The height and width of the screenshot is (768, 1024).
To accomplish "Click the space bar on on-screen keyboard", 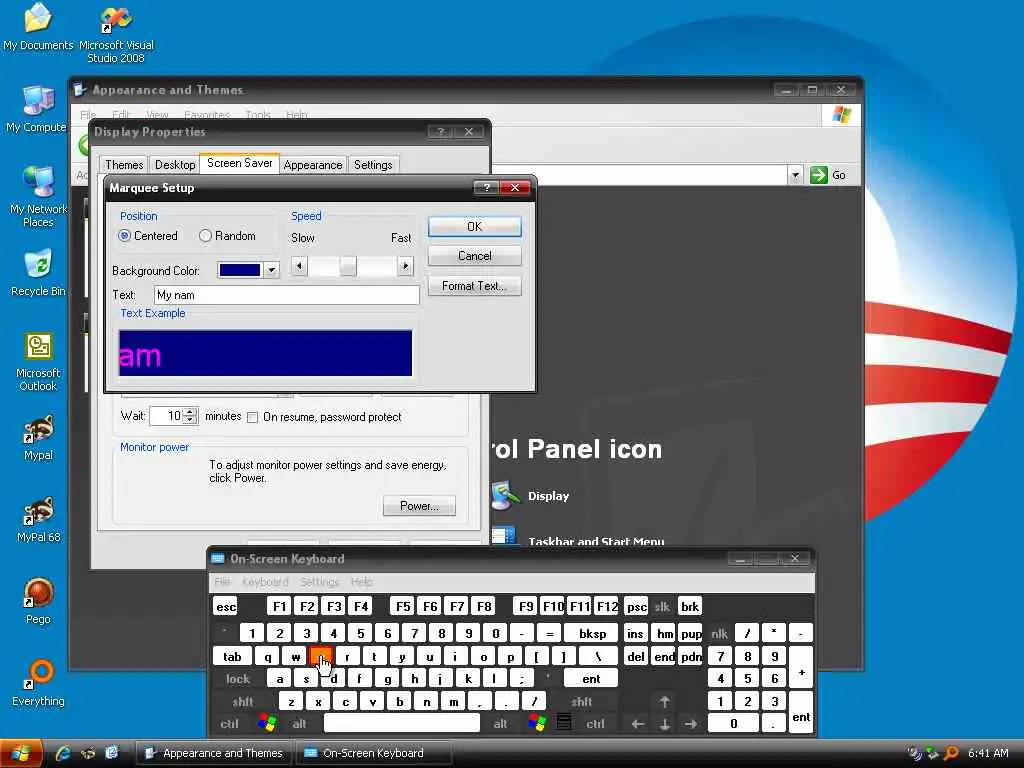I will point(402,723).
